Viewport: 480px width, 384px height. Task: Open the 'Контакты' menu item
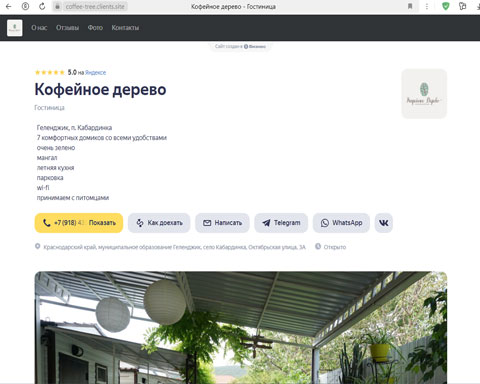[x=125, y=28]
